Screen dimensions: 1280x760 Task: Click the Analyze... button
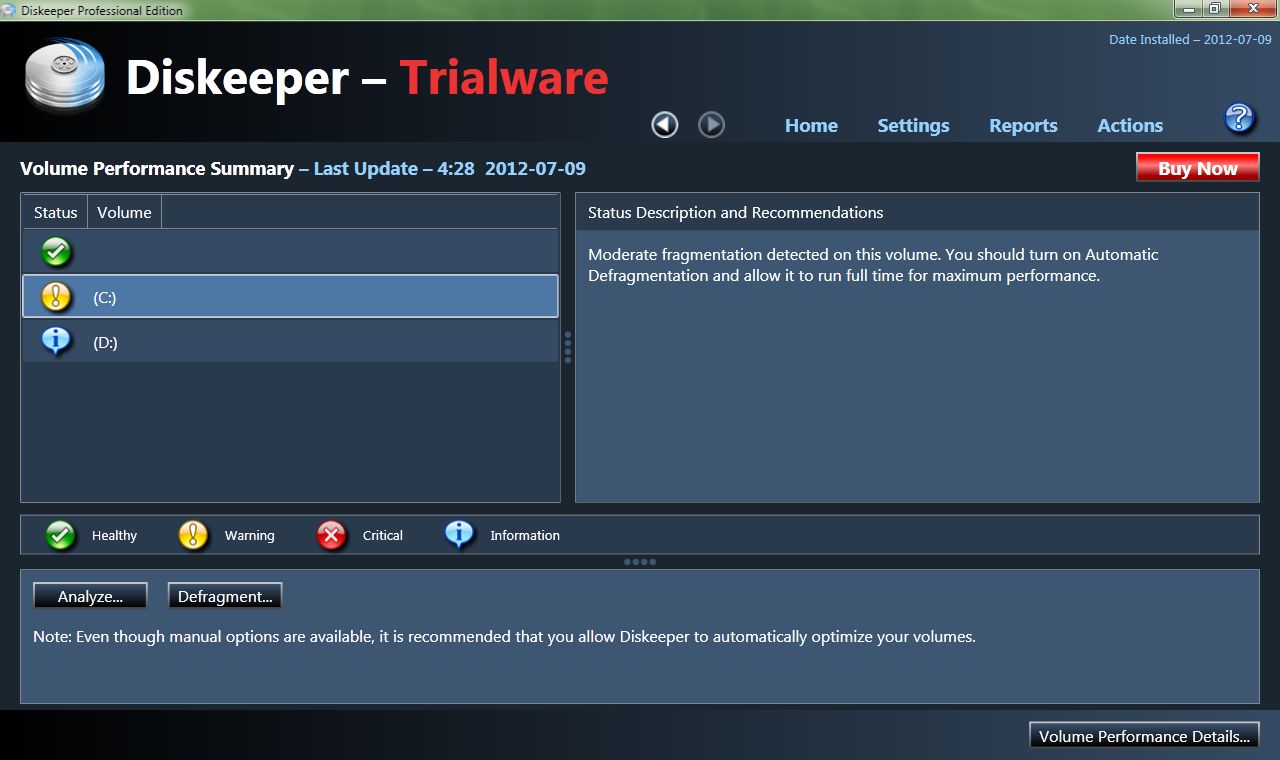[x=90, y=596]
